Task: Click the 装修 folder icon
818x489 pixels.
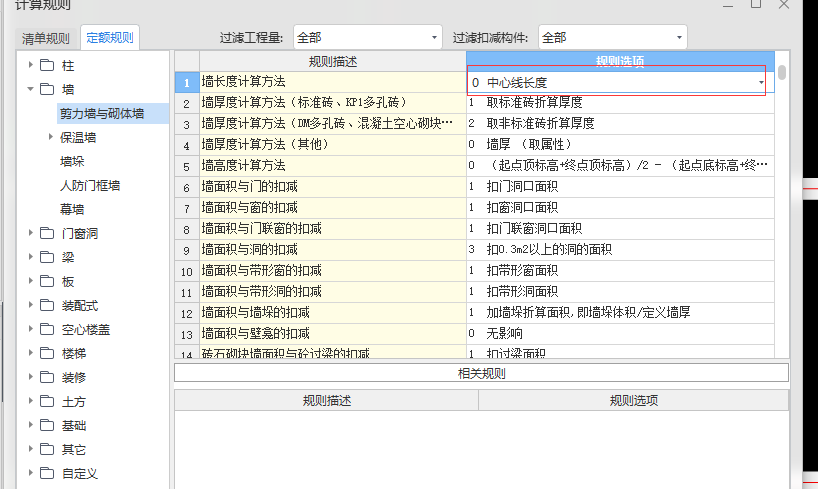Action: 47,377
